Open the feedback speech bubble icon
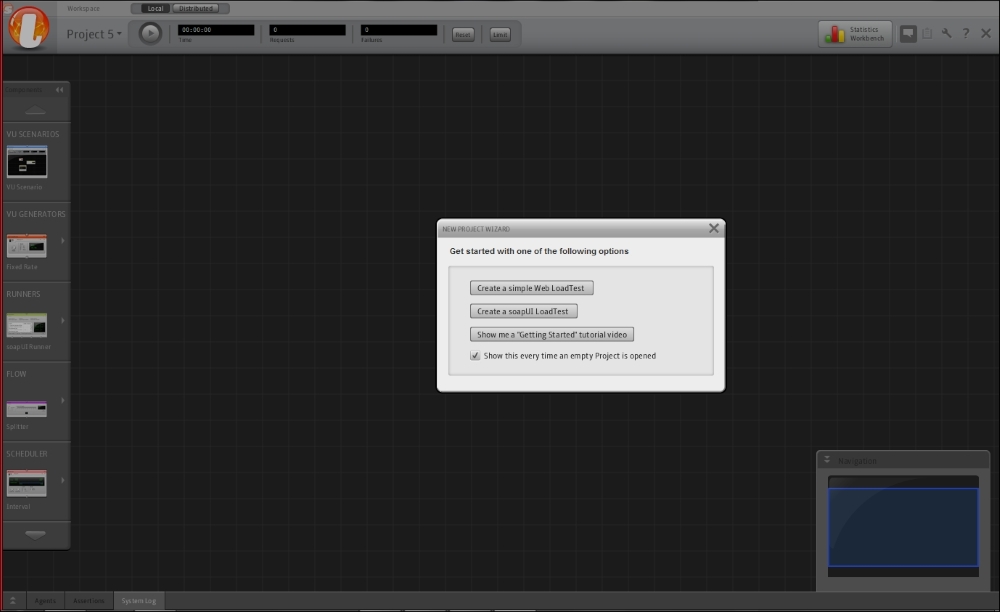This screenshot has width=1000, height=612. click(x=908, y=33)
